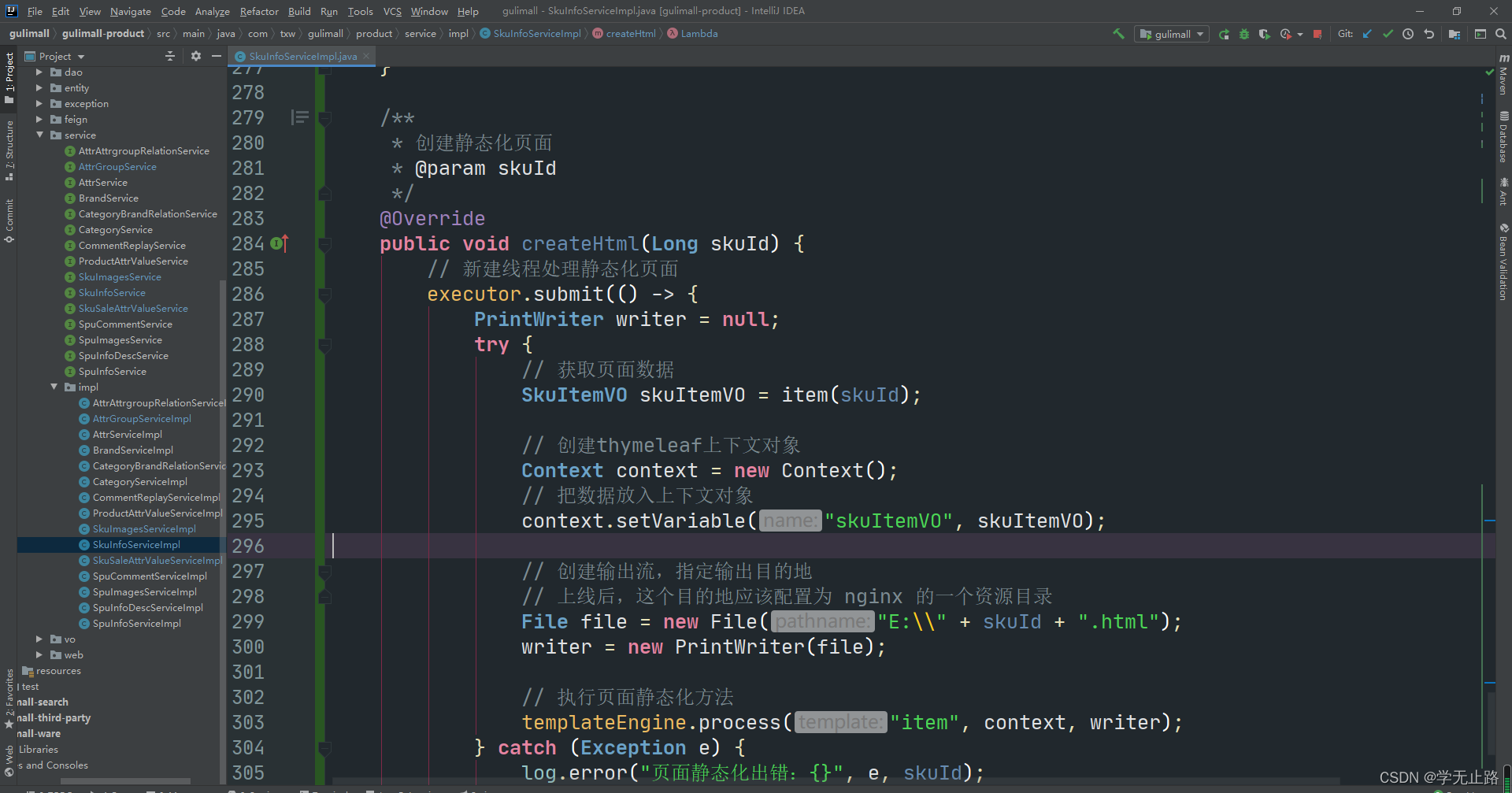Open Project Structure dialog icon
Image resolution: width=1512 pixels, height=793 pixels.
coord(1455,34)
